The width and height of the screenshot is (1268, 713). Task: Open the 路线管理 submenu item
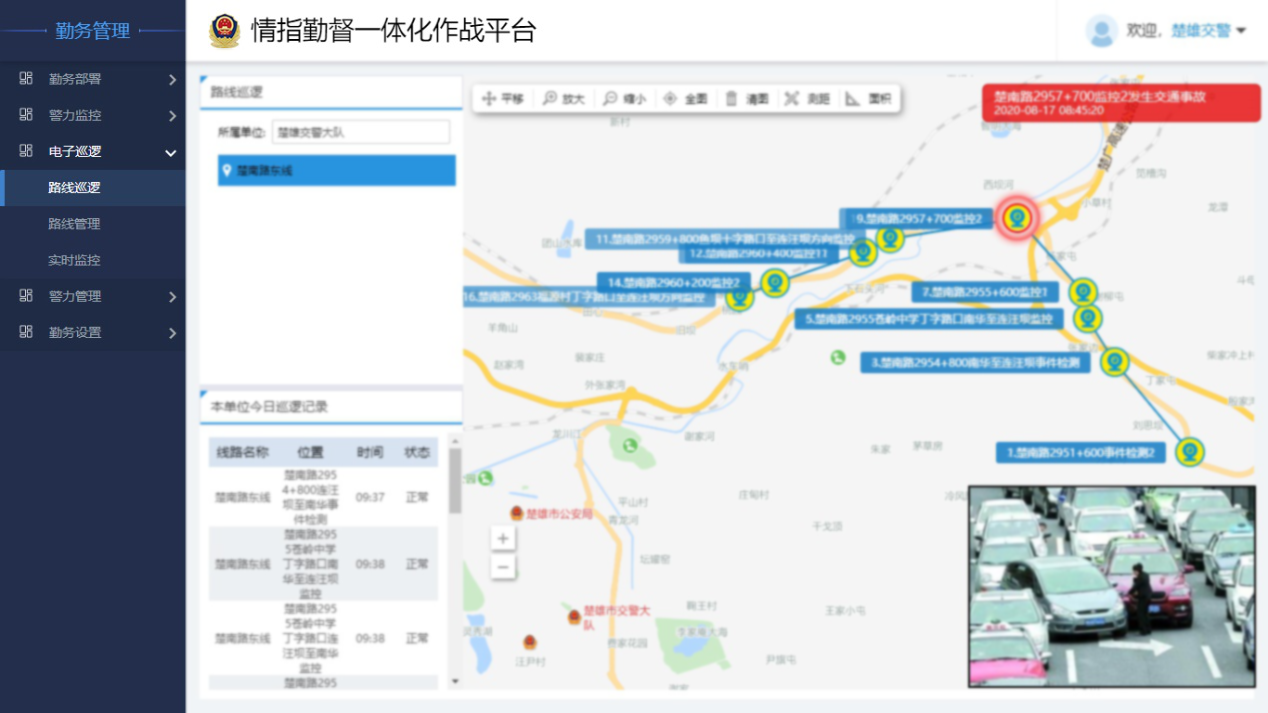pos(75,224)
